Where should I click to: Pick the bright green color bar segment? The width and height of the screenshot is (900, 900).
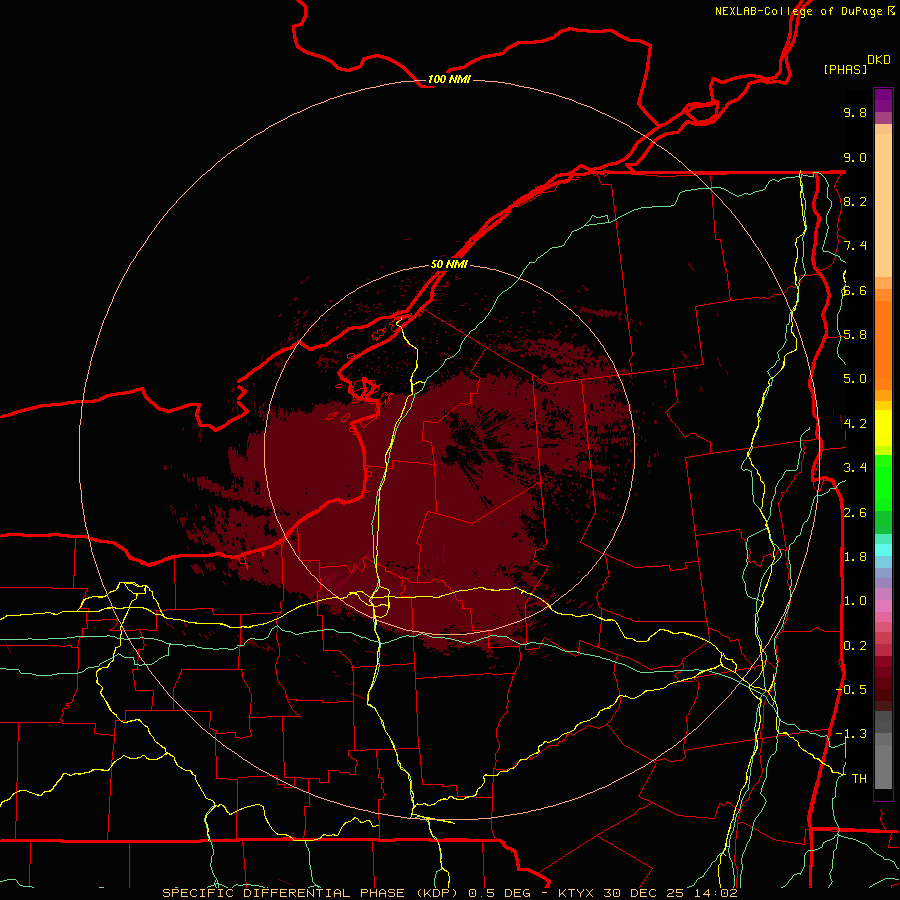pos(883,482)
